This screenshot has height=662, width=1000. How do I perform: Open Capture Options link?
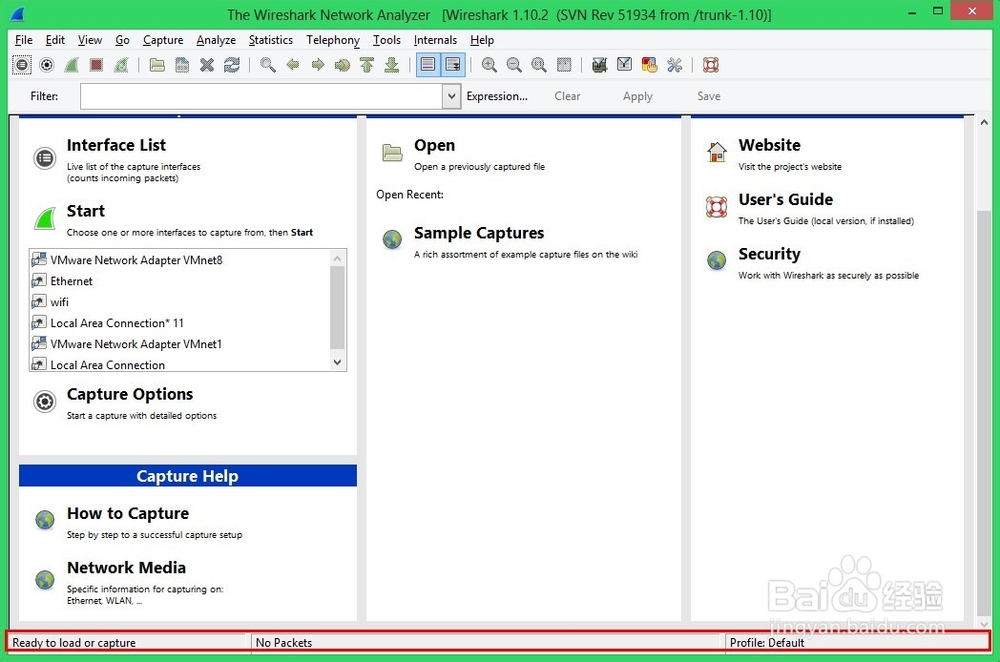point(129,395)
